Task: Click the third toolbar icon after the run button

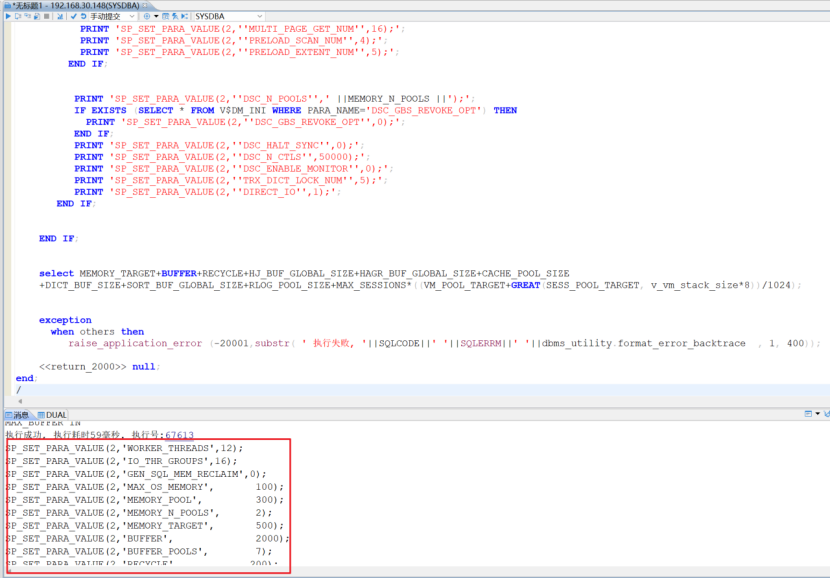Action: click(x=28, y=16)
